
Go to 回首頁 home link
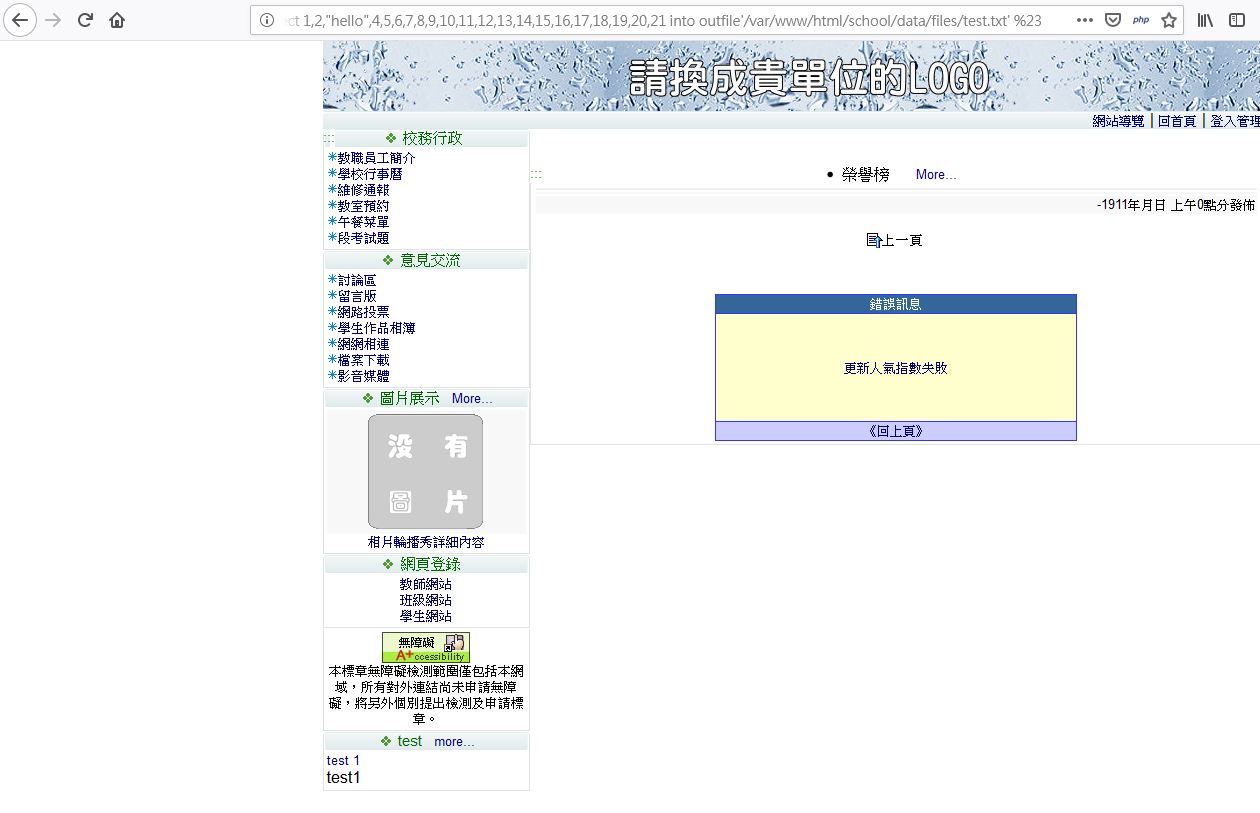[x=1177, y=121]
